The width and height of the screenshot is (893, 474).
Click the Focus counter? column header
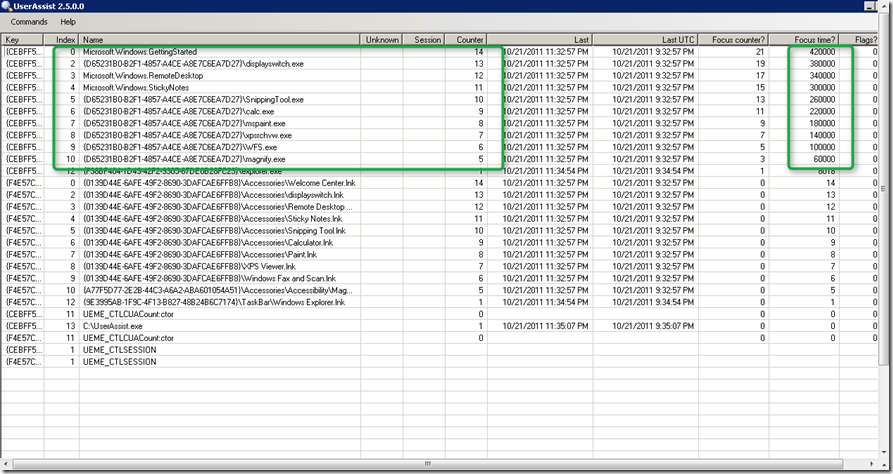(734, 40)
